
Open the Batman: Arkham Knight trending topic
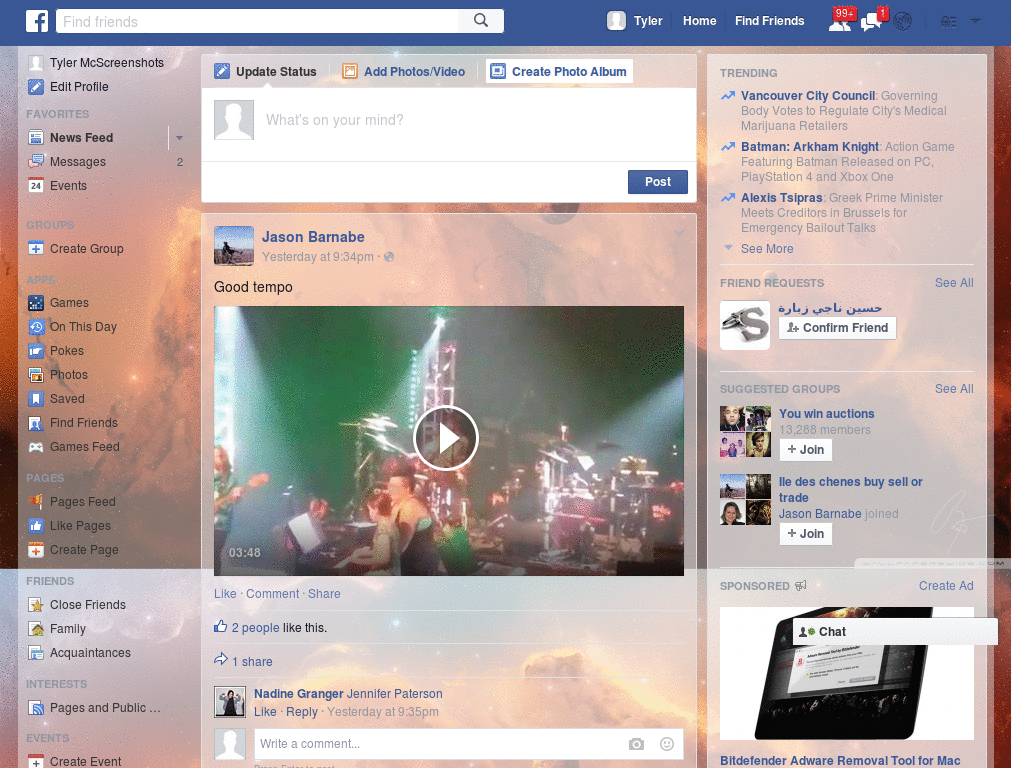810,147
